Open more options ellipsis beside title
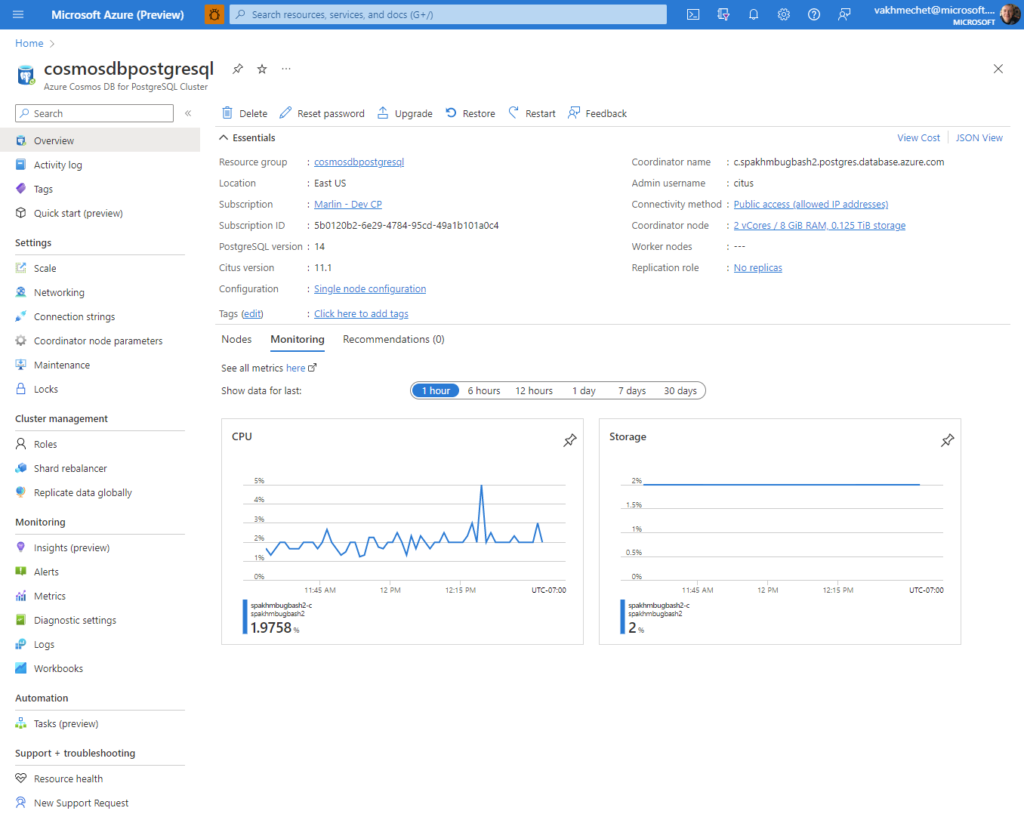This screenshot has height=817, width=1024. 286,69
